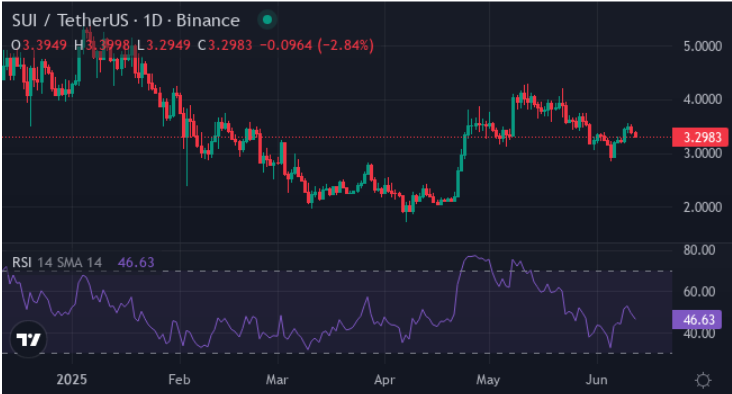This screenshot has height=394, width=732.
Task: Select the SUI / TetherUS symbol title
Action: click(70, 21)
